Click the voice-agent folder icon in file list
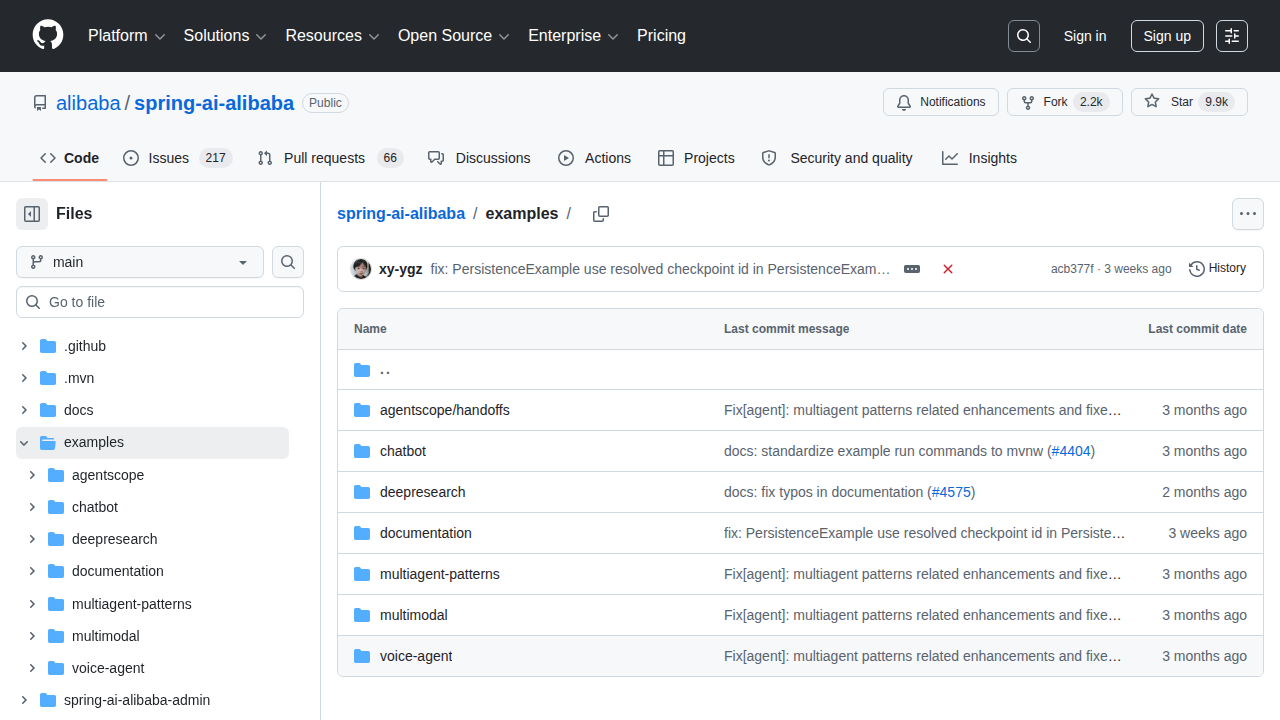This screenshot has width=1280, height=720. pos(362,656)
